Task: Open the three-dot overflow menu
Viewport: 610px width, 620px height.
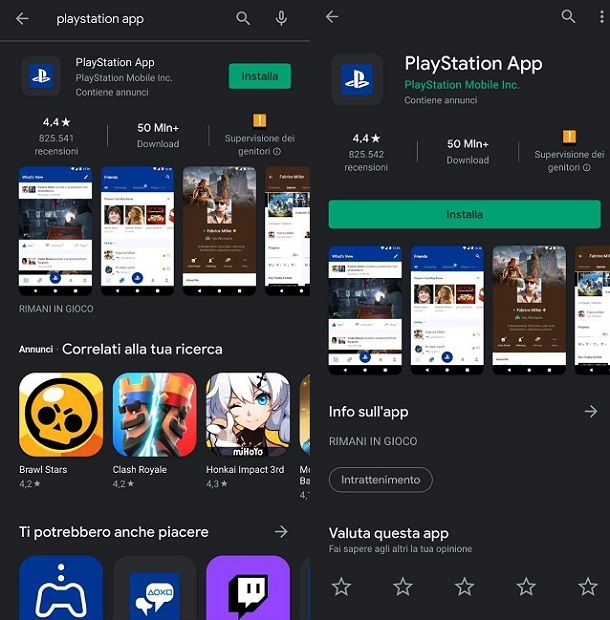Action: click(601, 17)
